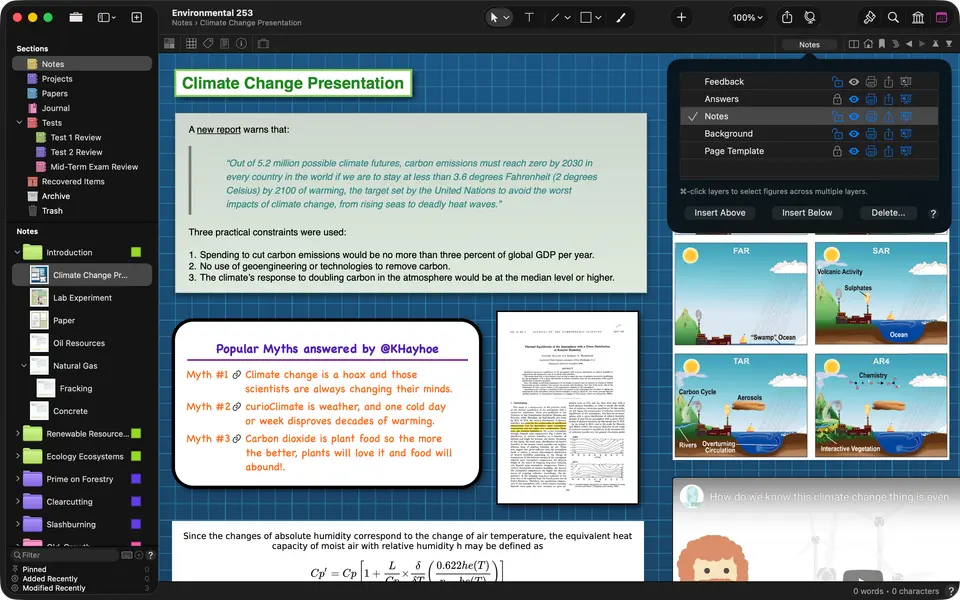Click the home icon in navigation bar
This screenshot has width=960, height=600.
click(x=868, y=43)
